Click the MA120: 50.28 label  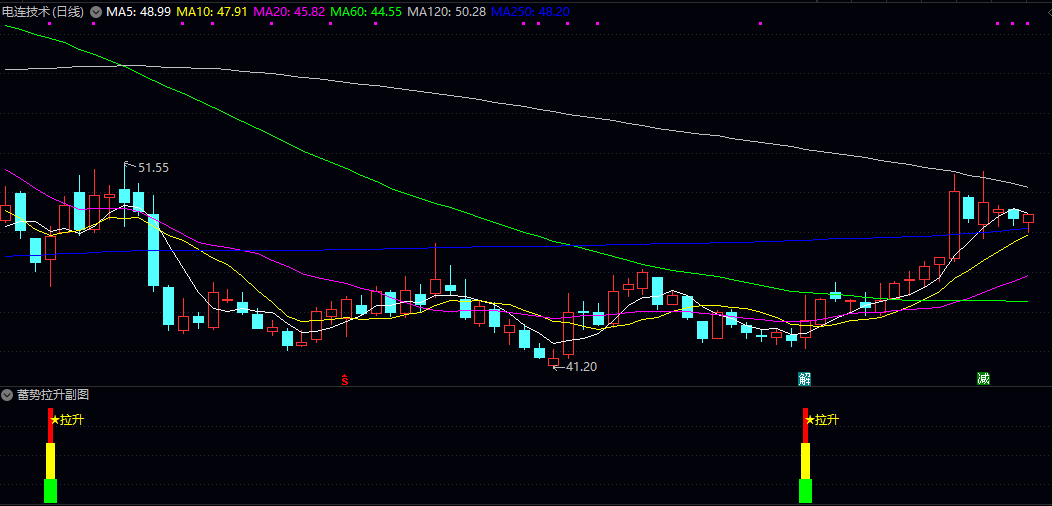coord(446,11)
